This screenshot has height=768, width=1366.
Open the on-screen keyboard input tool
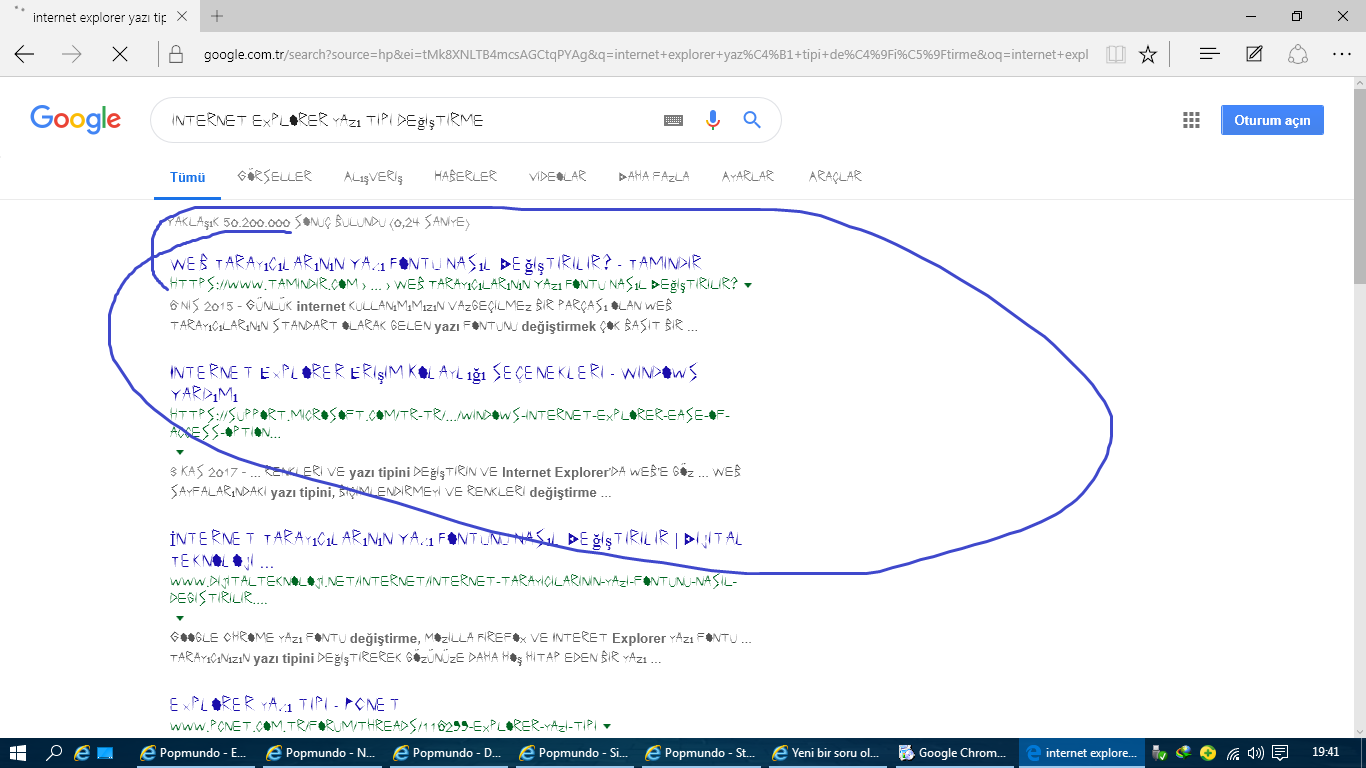[673, 120]
